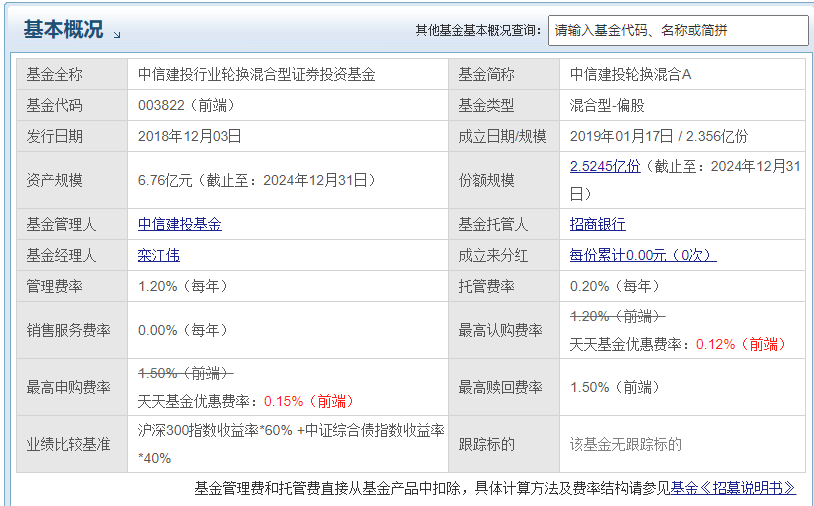
Task: Click the 最高申购费率 label cell
Action: (x=72, y=387)
